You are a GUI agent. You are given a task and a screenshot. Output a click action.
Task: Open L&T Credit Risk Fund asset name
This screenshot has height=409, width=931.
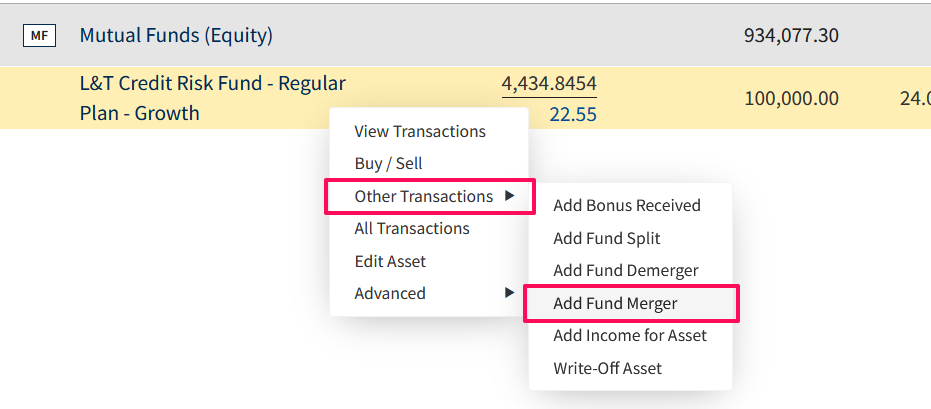213,98
